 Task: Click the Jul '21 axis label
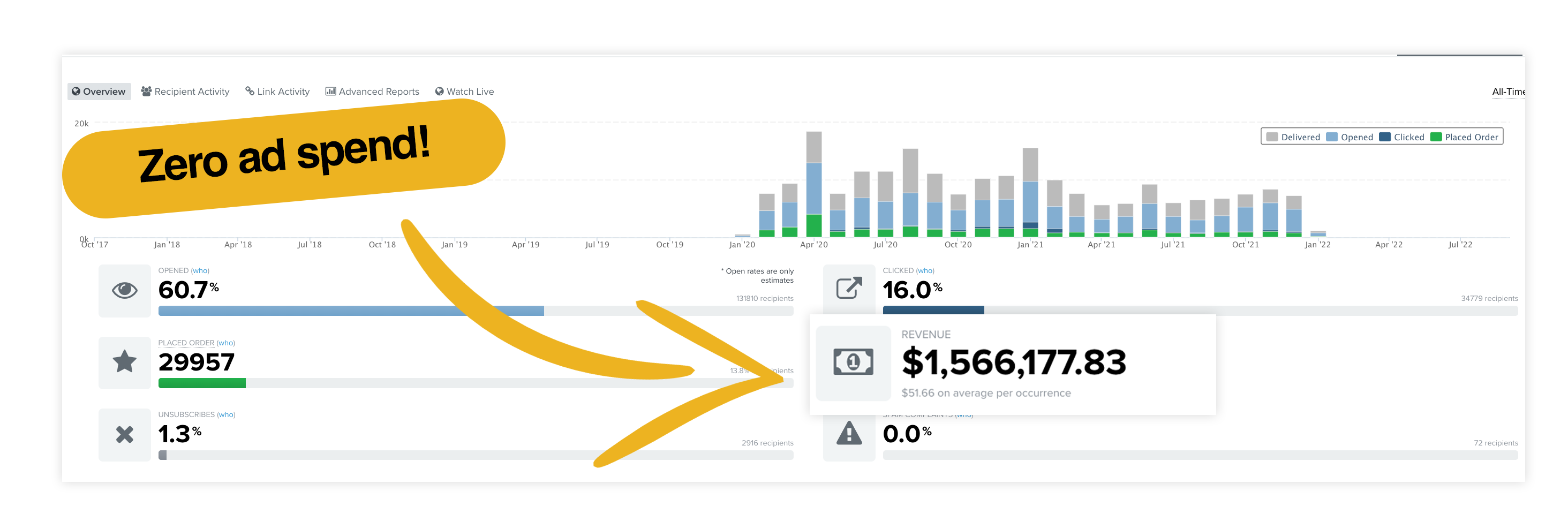[x=1173, y=245]
